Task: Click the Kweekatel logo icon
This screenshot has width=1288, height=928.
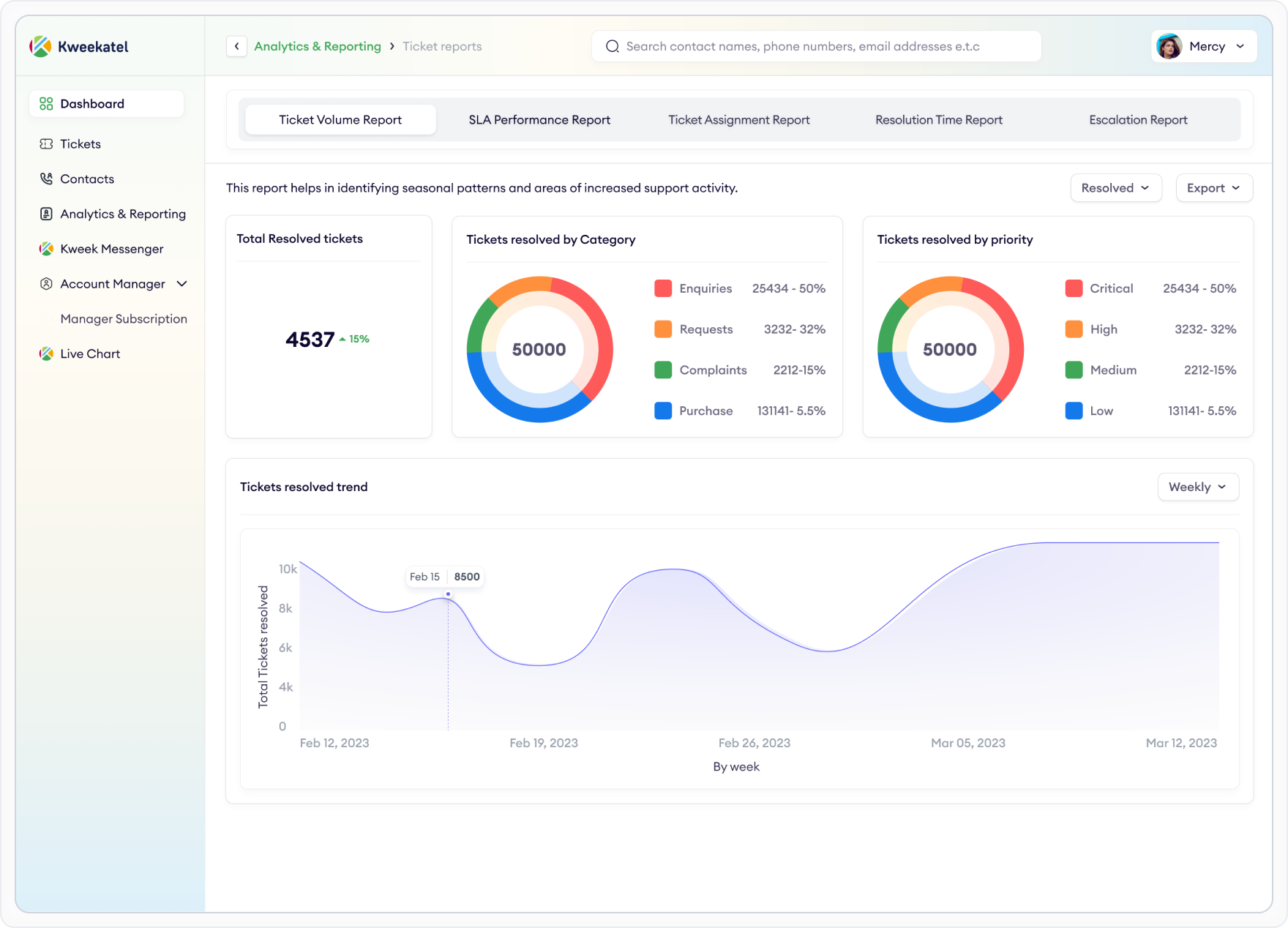Action: (x=40, y=46)
